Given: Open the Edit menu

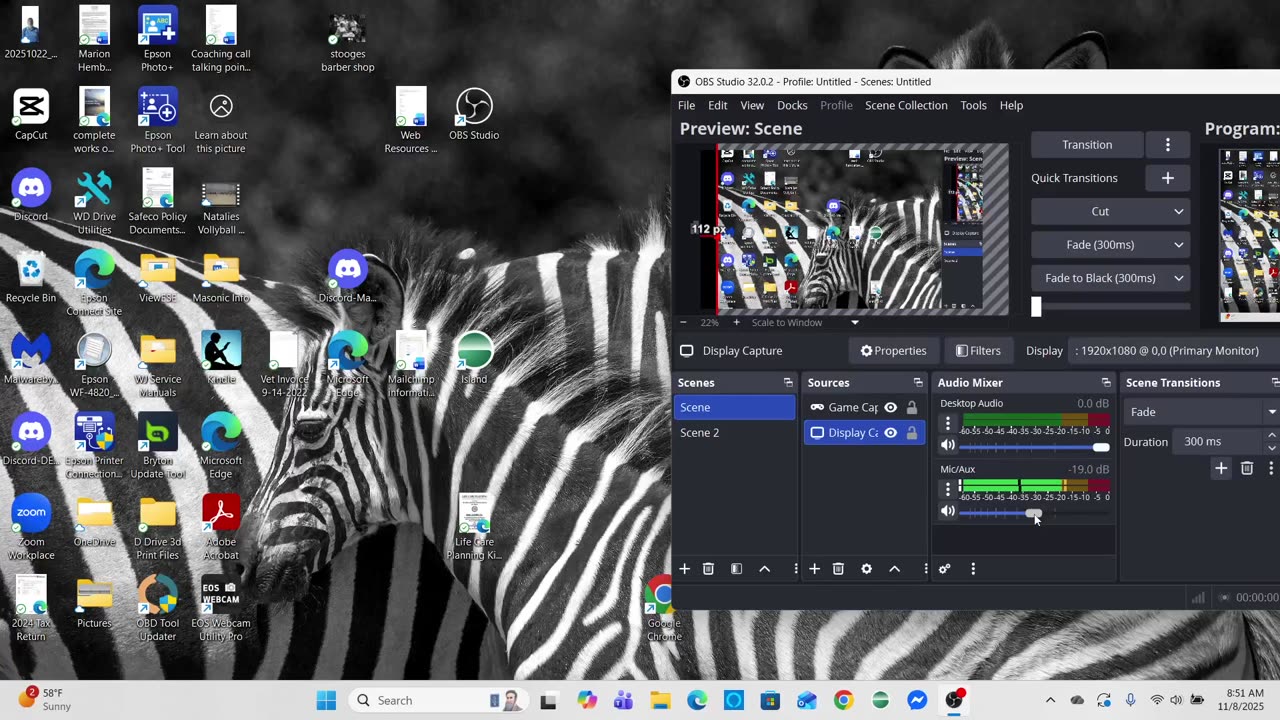Looking at the screenshot, I should (x=718, y=105).
